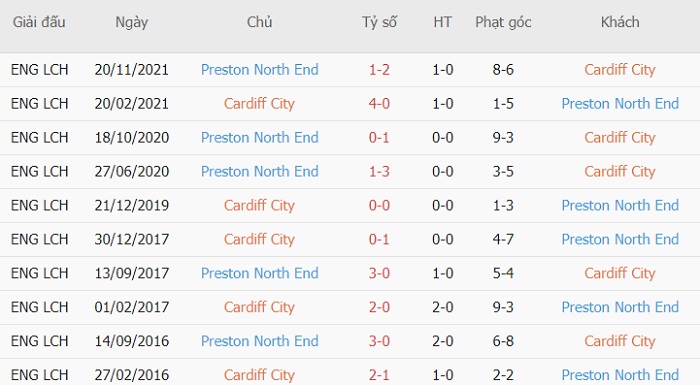Click the 3-0 score on 13/09/2017
Screen dimensions: 700x385
coord(379,273)
